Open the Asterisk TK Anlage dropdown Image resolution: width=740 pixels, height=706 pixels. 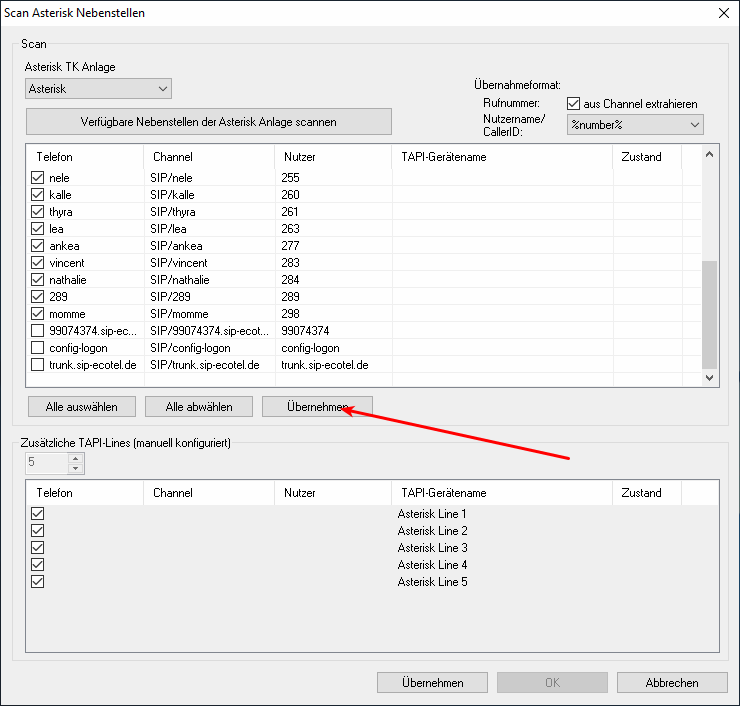(98, 89)
